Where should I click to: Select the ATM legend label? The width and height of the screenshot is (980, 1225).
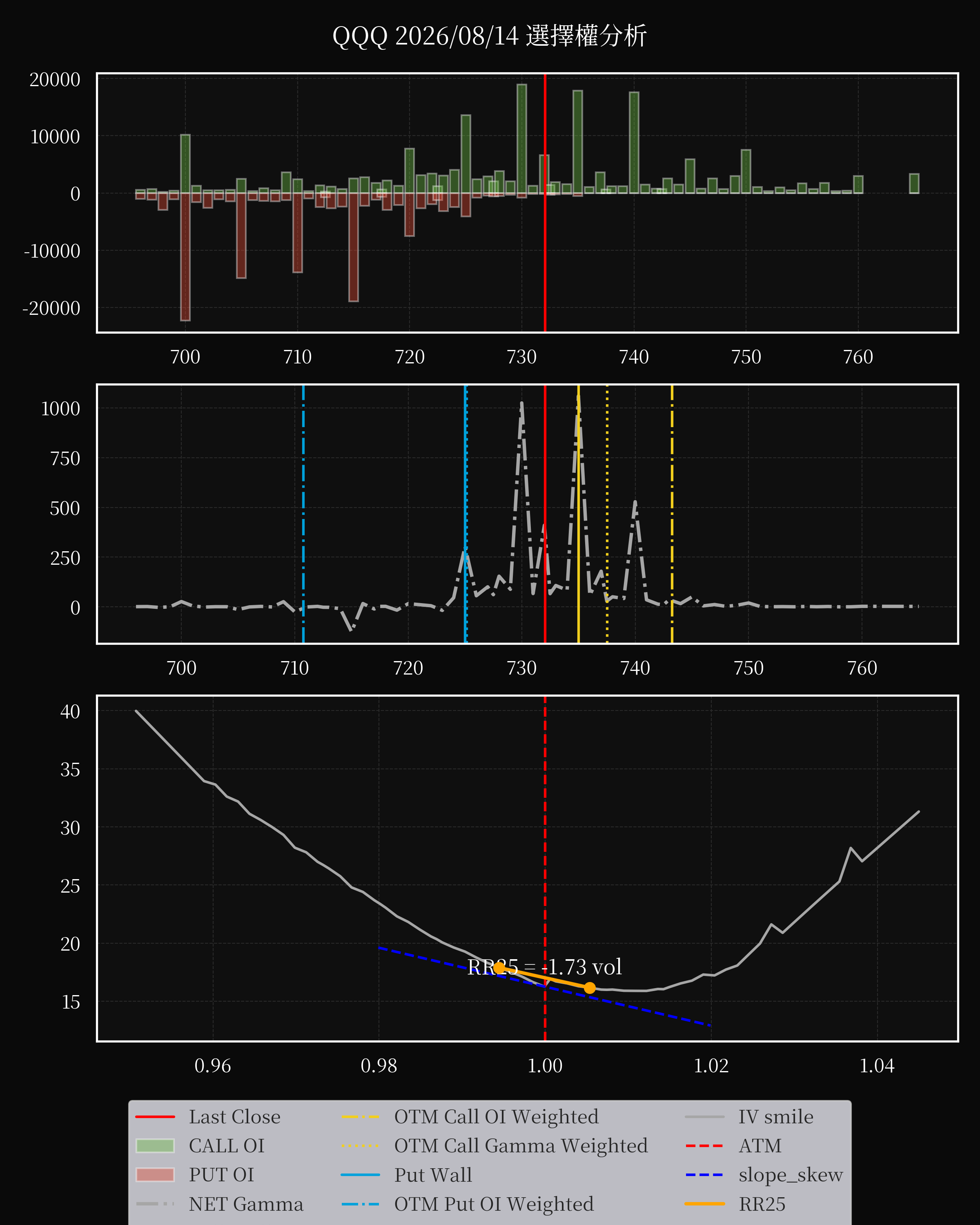760,1145
